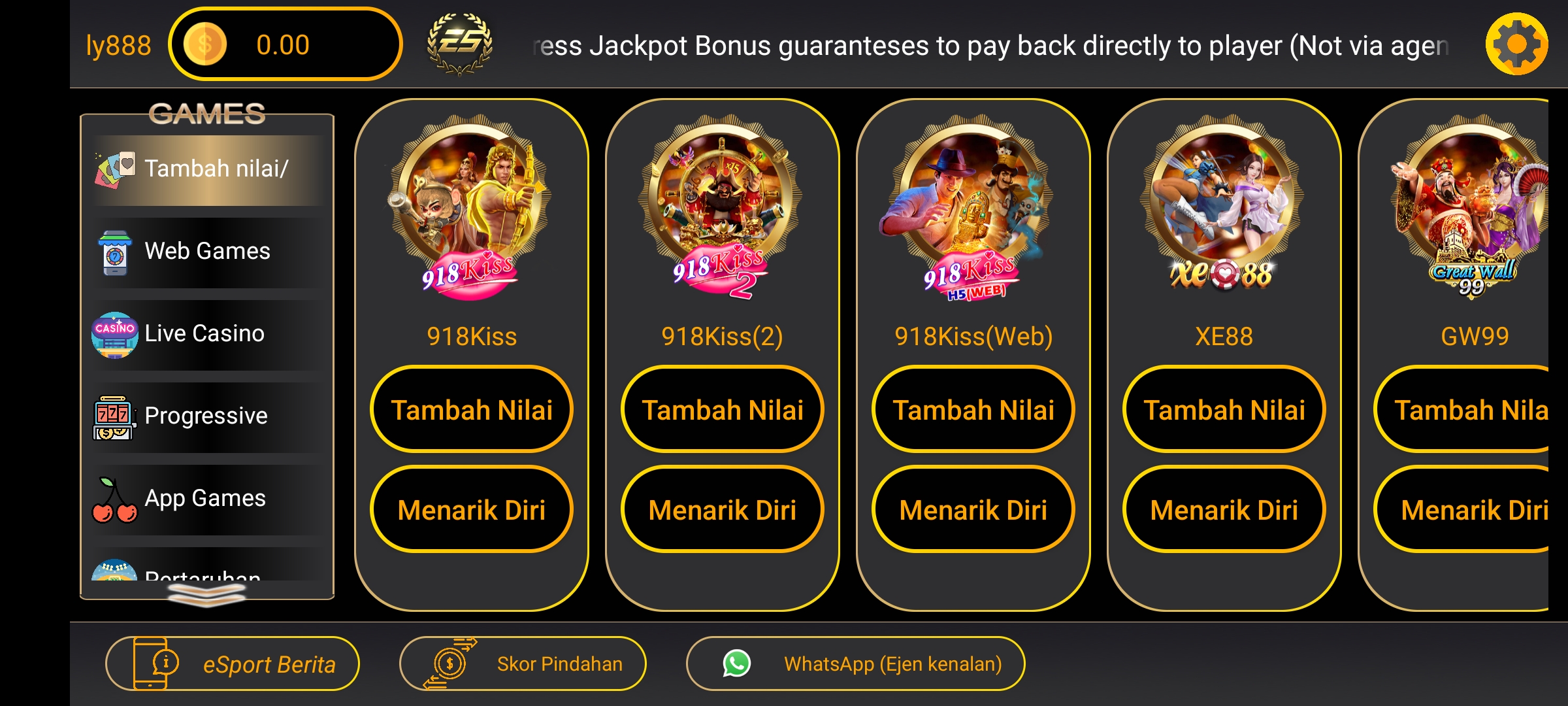Open the GW99 Great Wall game icon

pyautogui.click(x=1470, y=207)
